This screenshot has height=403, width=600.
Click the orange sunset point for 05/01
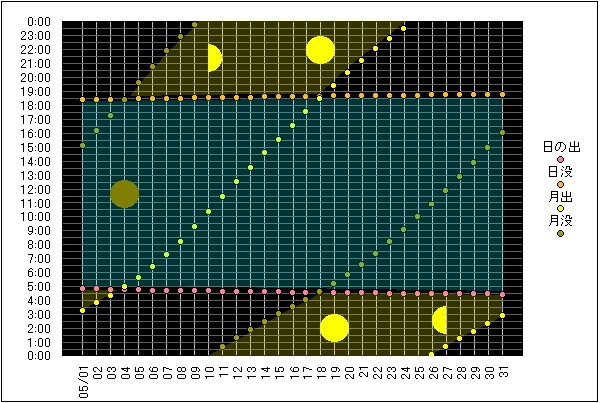point(82,100)
